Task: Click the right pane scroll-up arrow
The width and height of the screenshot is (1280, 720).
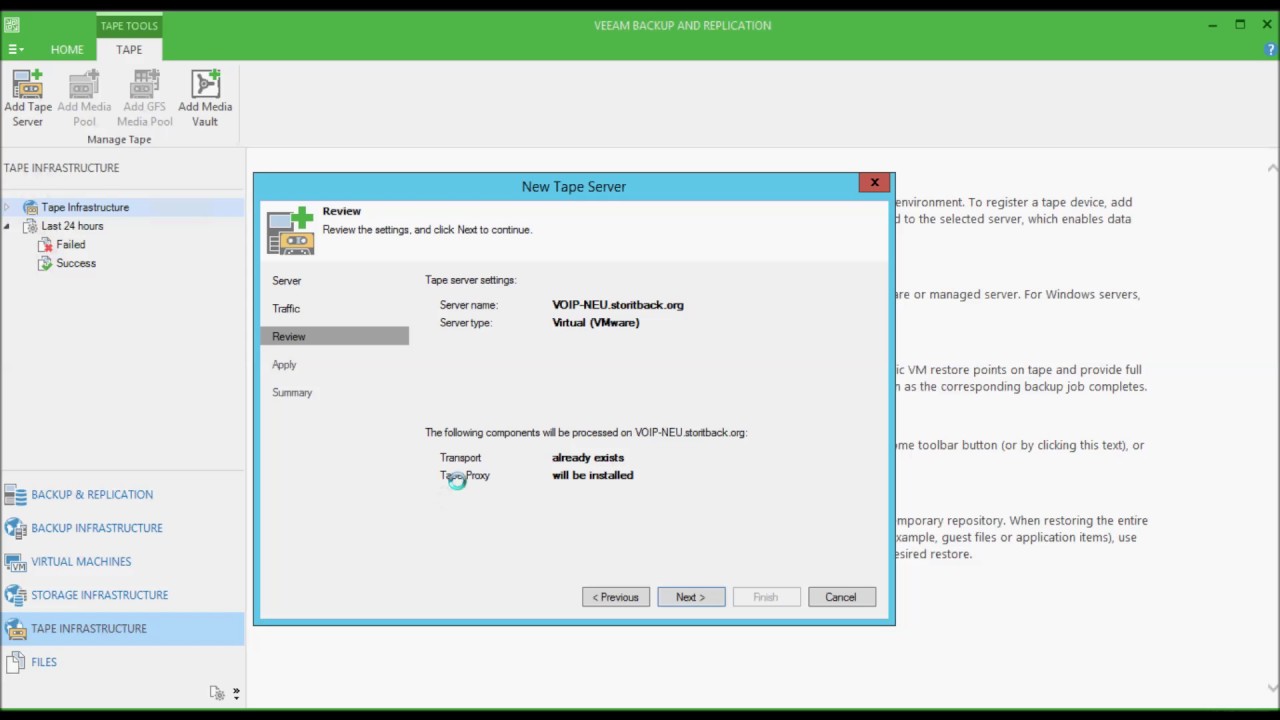Action: coord(1272,169)
